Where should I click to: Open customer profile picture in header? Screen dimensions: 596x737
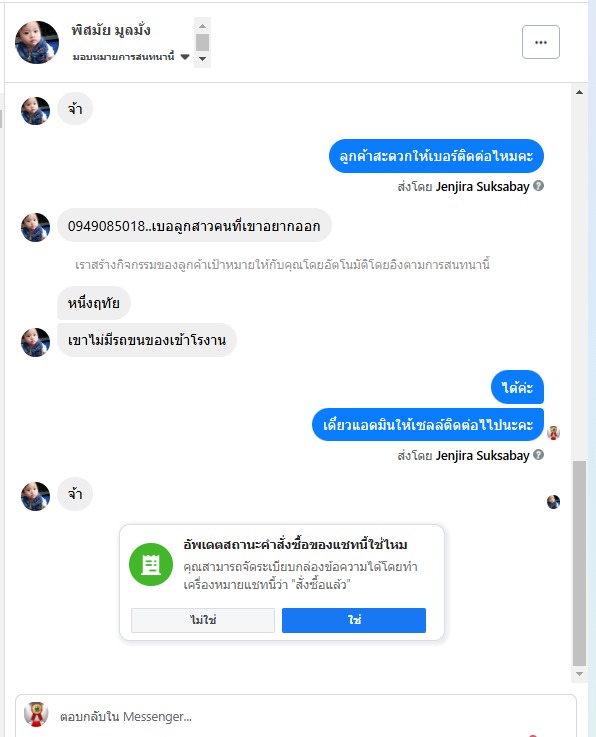click(37, 42)
